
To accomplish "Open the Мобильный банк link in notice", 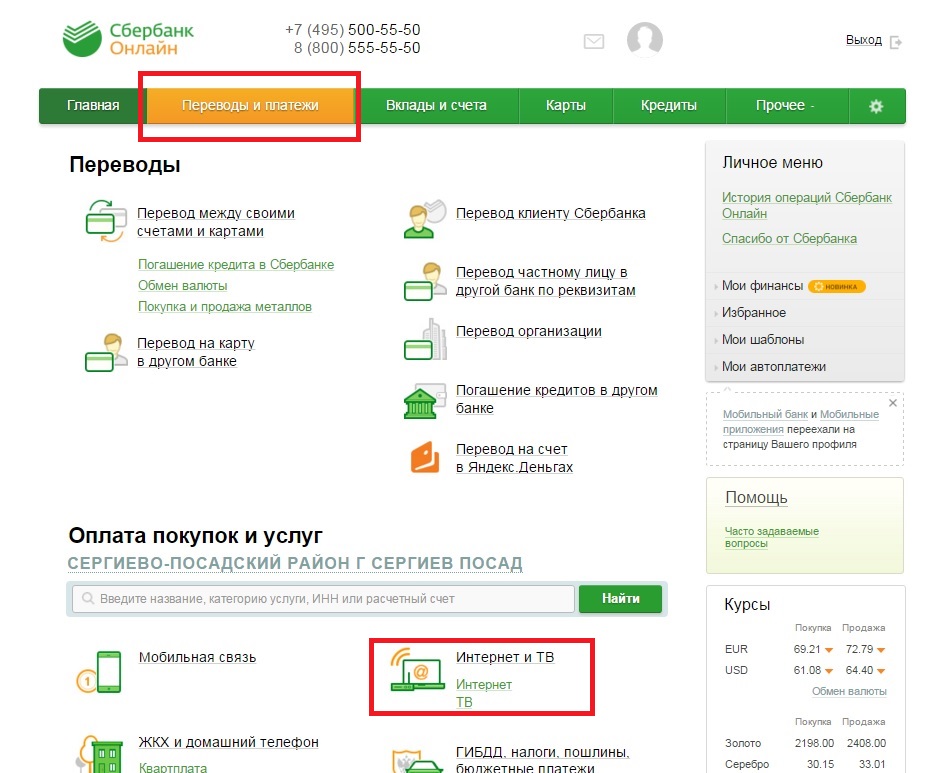I will click(x=765, y=414).
